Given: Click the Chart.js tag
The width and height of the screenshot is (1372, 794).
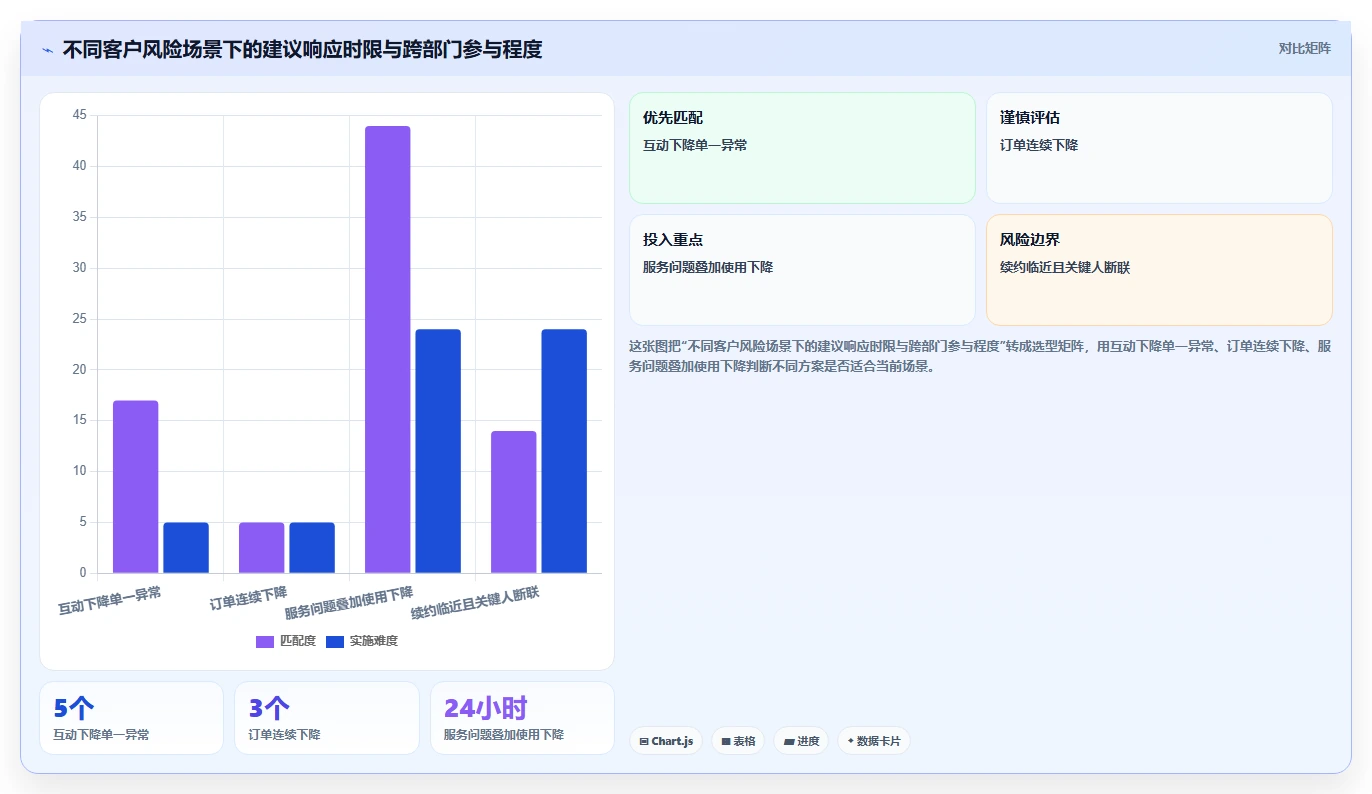Looking at the screenshot, I should [665, 741].
